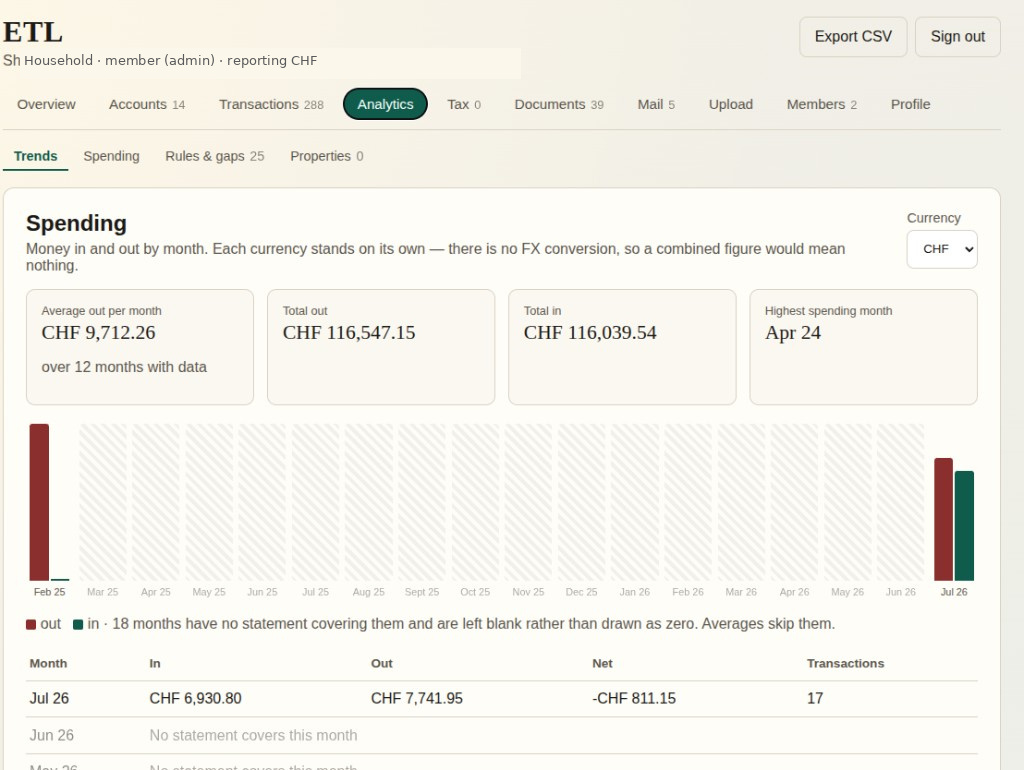Switch to Spending sub-tab
The height and width of the screenshot is (770, 1024).
pos(111,156)
